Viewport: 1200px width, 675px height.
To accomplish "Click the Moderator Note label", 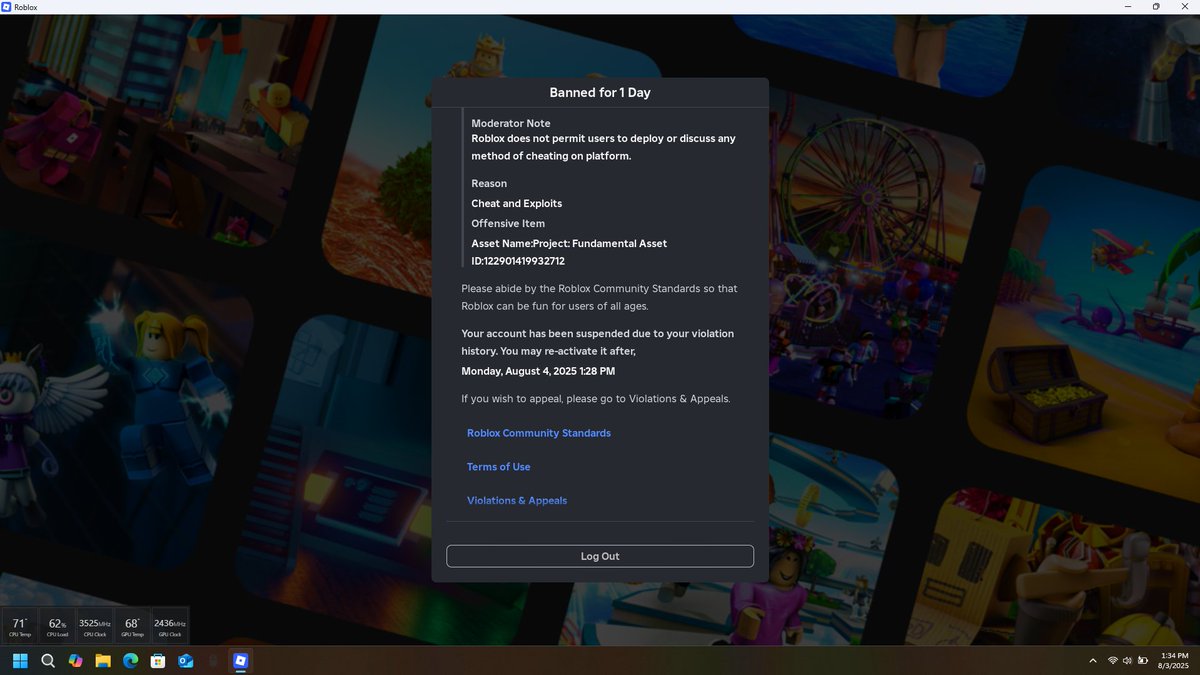I will tap(511, 123).
